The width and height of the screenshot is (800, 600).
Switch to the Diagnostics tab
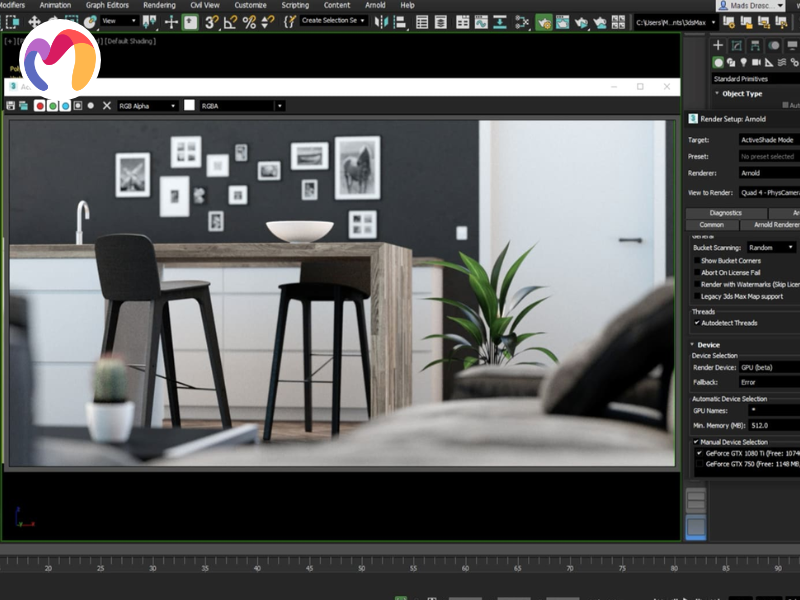click(x=725, y=213)
